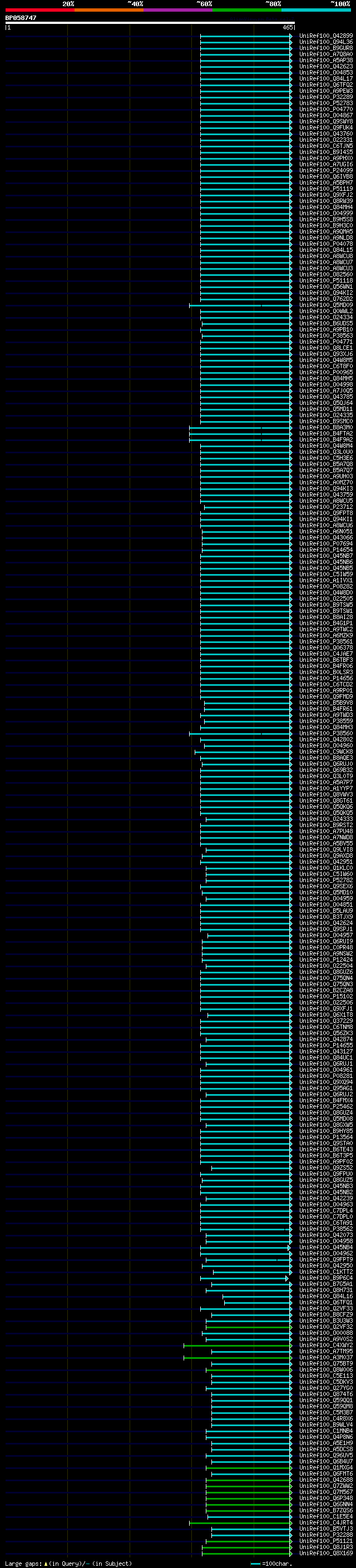356x1568 pixels.
Task: Select subject UniRef100_A1YYP7
Action: [x=325, y=788]
